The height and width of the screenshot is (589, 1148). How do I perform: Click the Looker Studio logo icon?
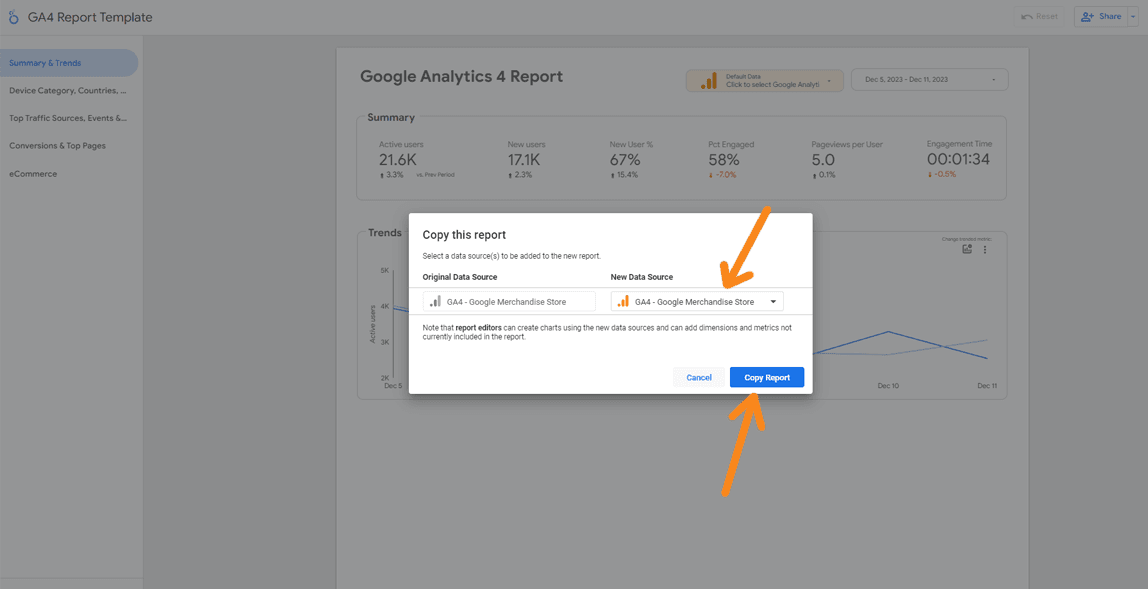[14, 18]
